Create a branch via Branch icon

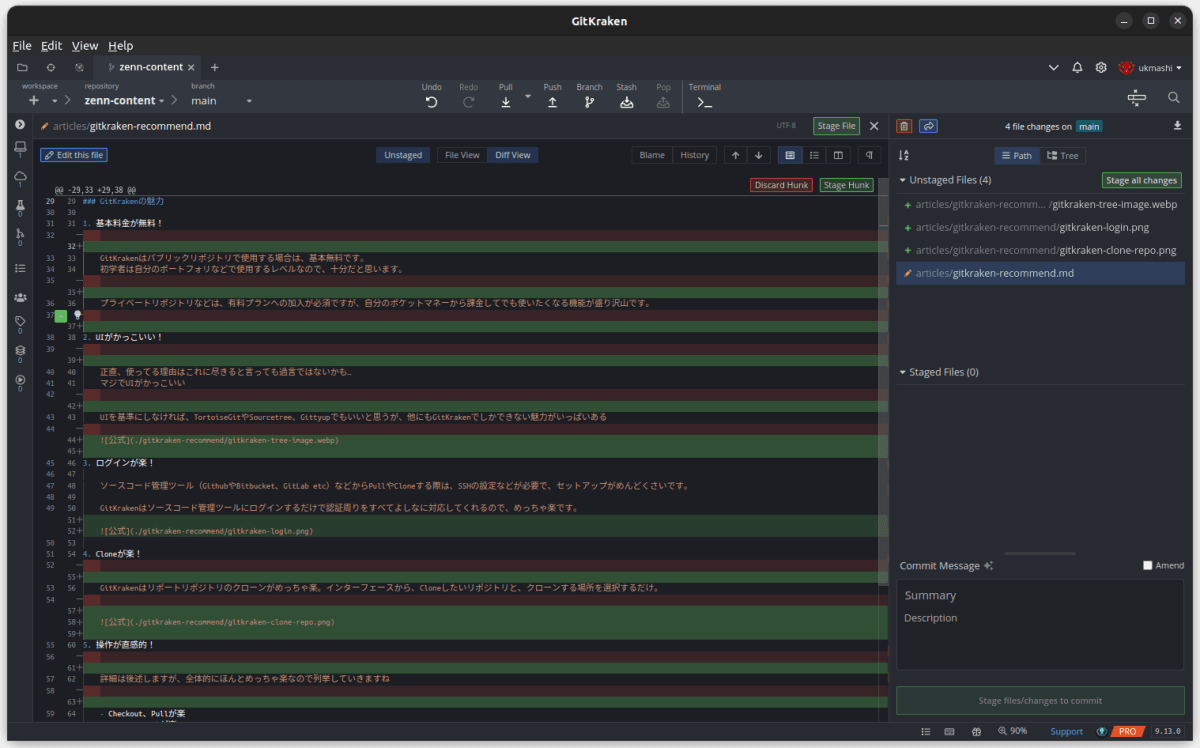(x=589, y=101)
